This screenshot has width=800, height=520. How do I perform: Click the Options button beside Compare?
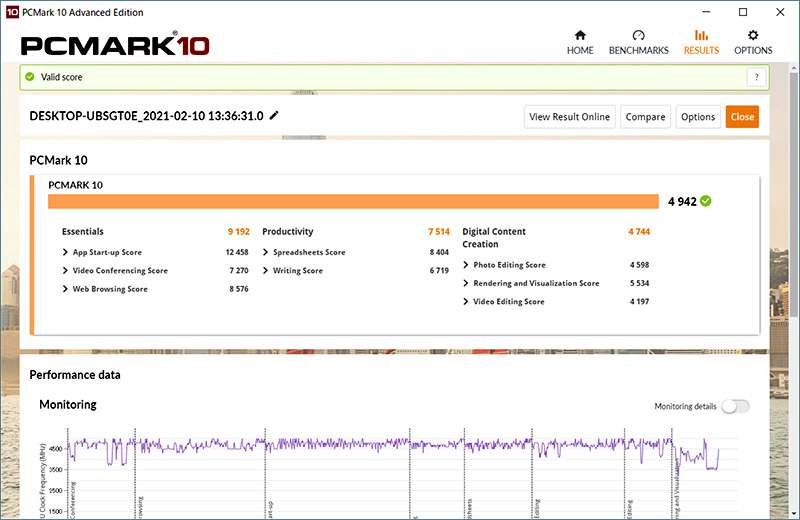[698, 117]
